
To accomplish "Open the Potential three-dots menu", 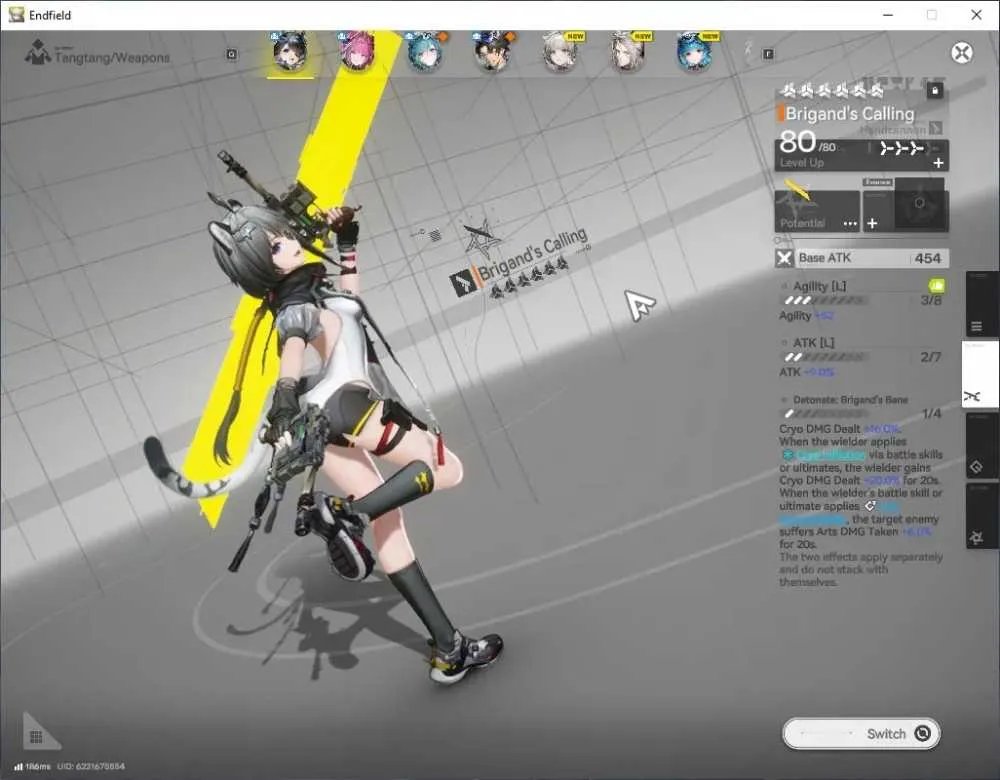I will (850, 224).
